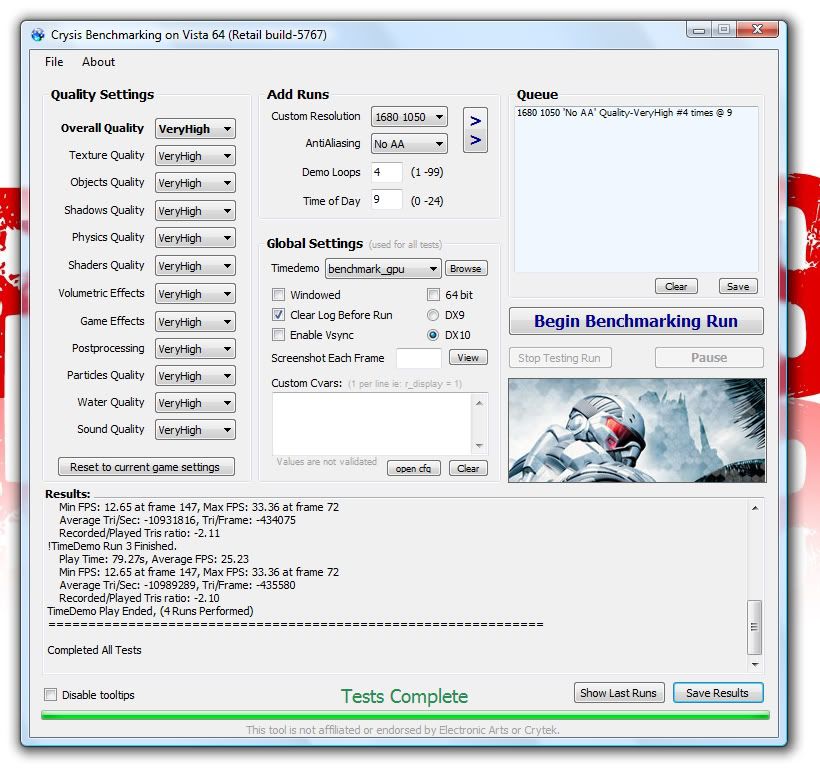Click '!TimeDemo Run 3 Finished.' line

(x=112, y=546)
